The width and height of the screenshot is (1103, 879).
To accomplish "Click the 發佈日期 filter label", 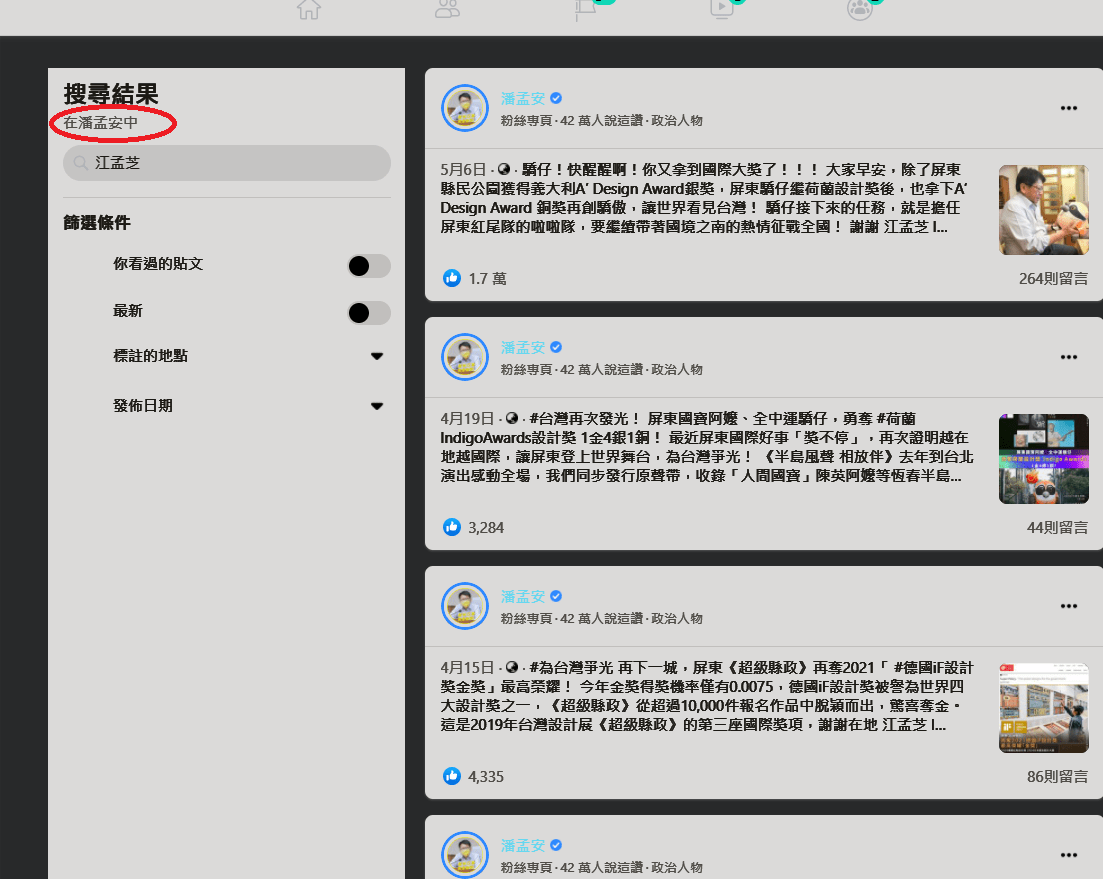I will point(143,406).
